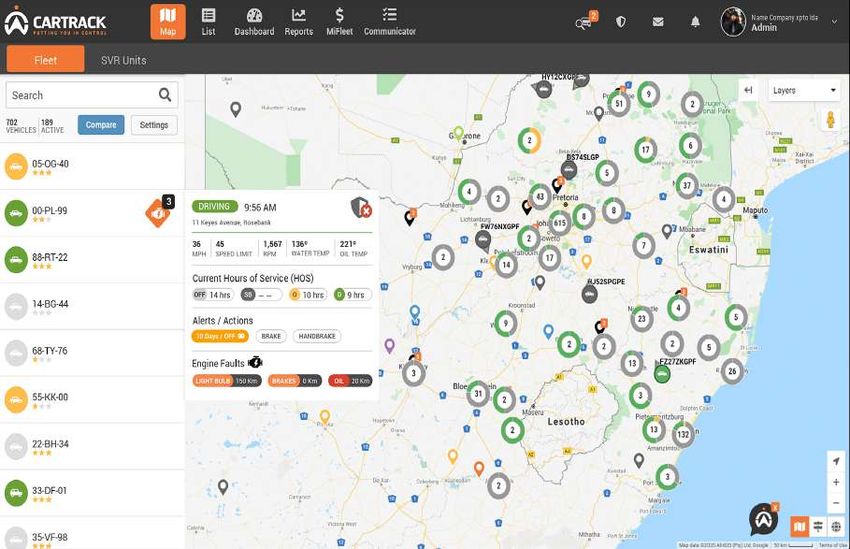The width and height of the screenshot is (850, 549).
Task: Click the OIL 20 Km fault bar
Action: 350,381
